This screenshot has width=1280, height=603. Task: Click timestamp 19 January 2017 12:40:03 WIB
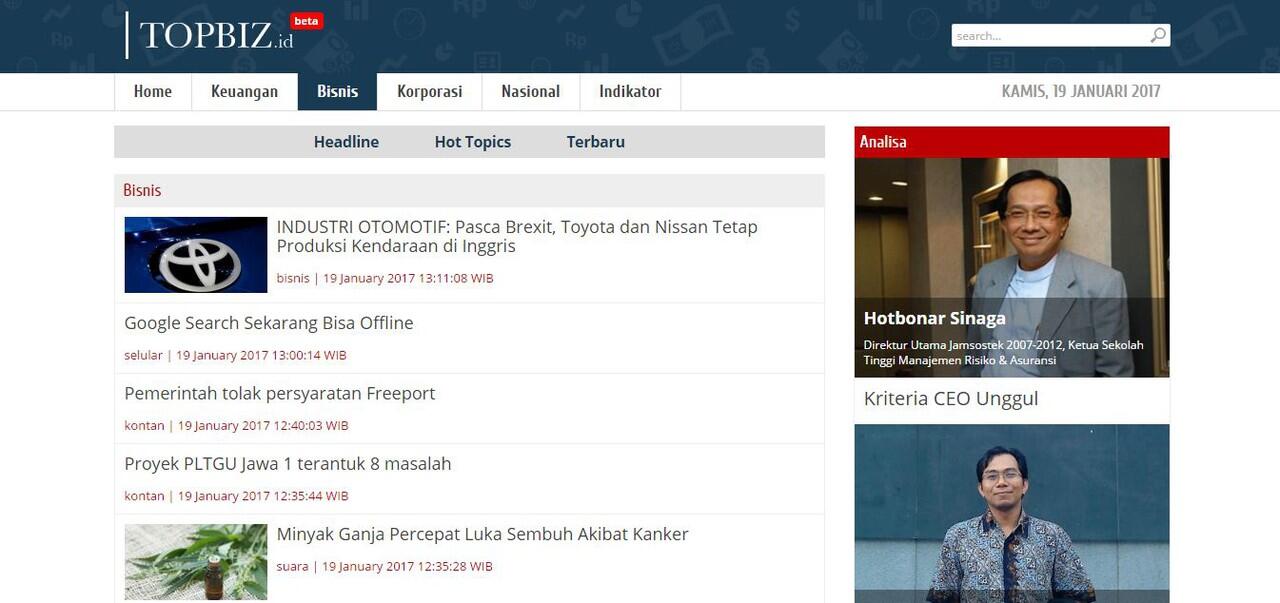click(263, 425)
